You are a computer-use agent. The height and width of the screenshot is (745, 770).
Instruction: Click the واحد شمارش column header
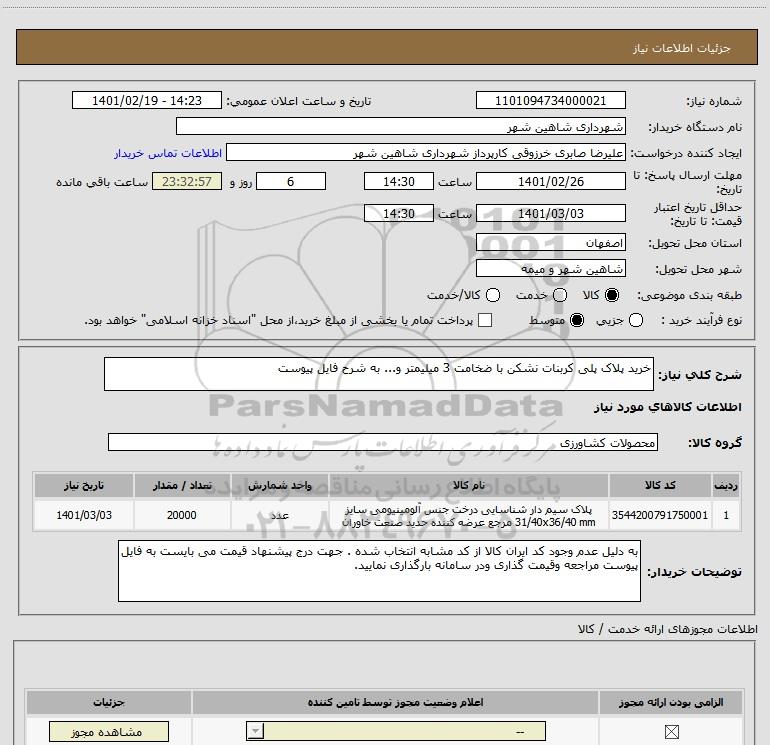(279, 486)
